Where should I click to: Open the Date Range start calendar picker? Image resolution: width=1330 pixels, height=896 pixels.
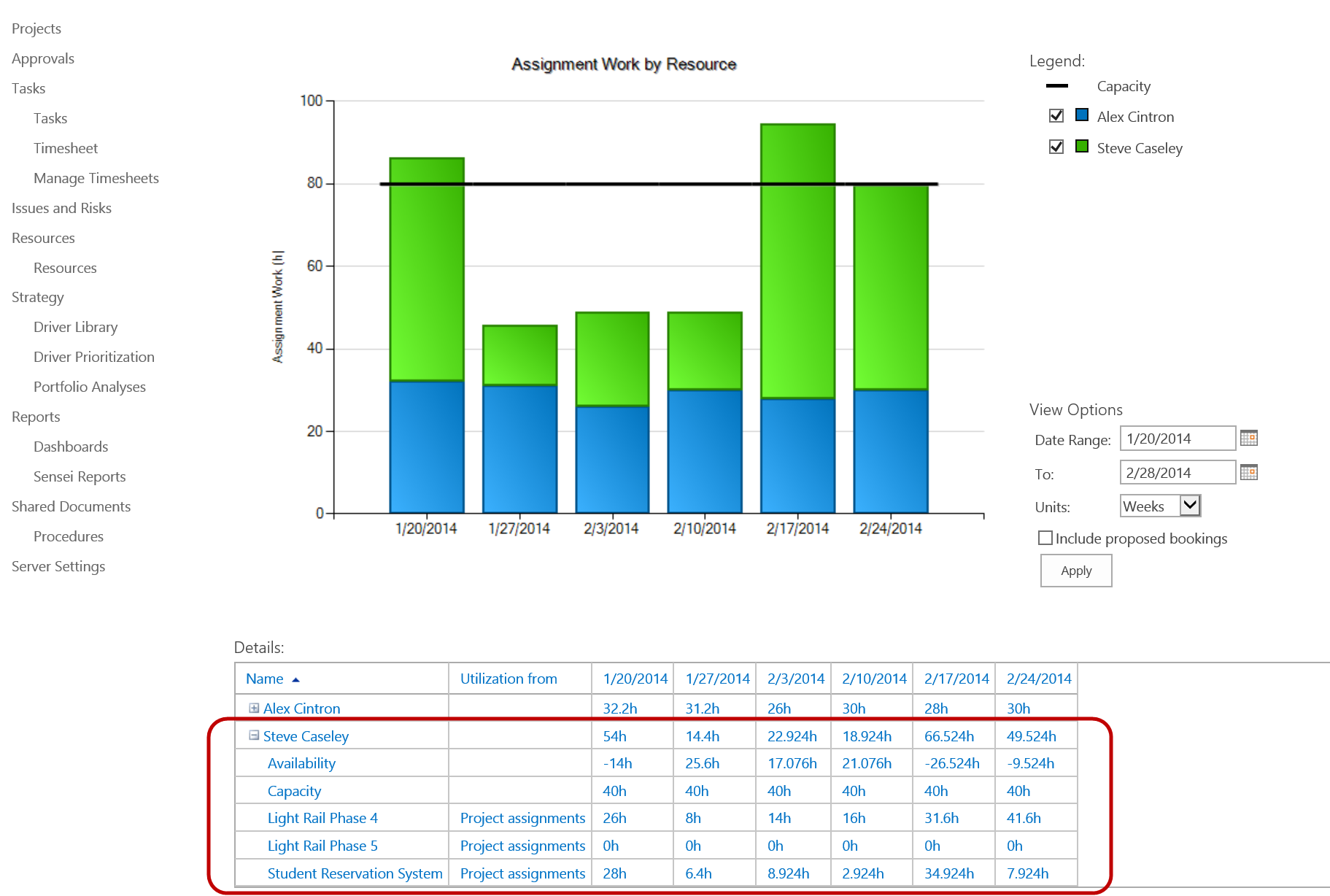tap(1248, 438)
